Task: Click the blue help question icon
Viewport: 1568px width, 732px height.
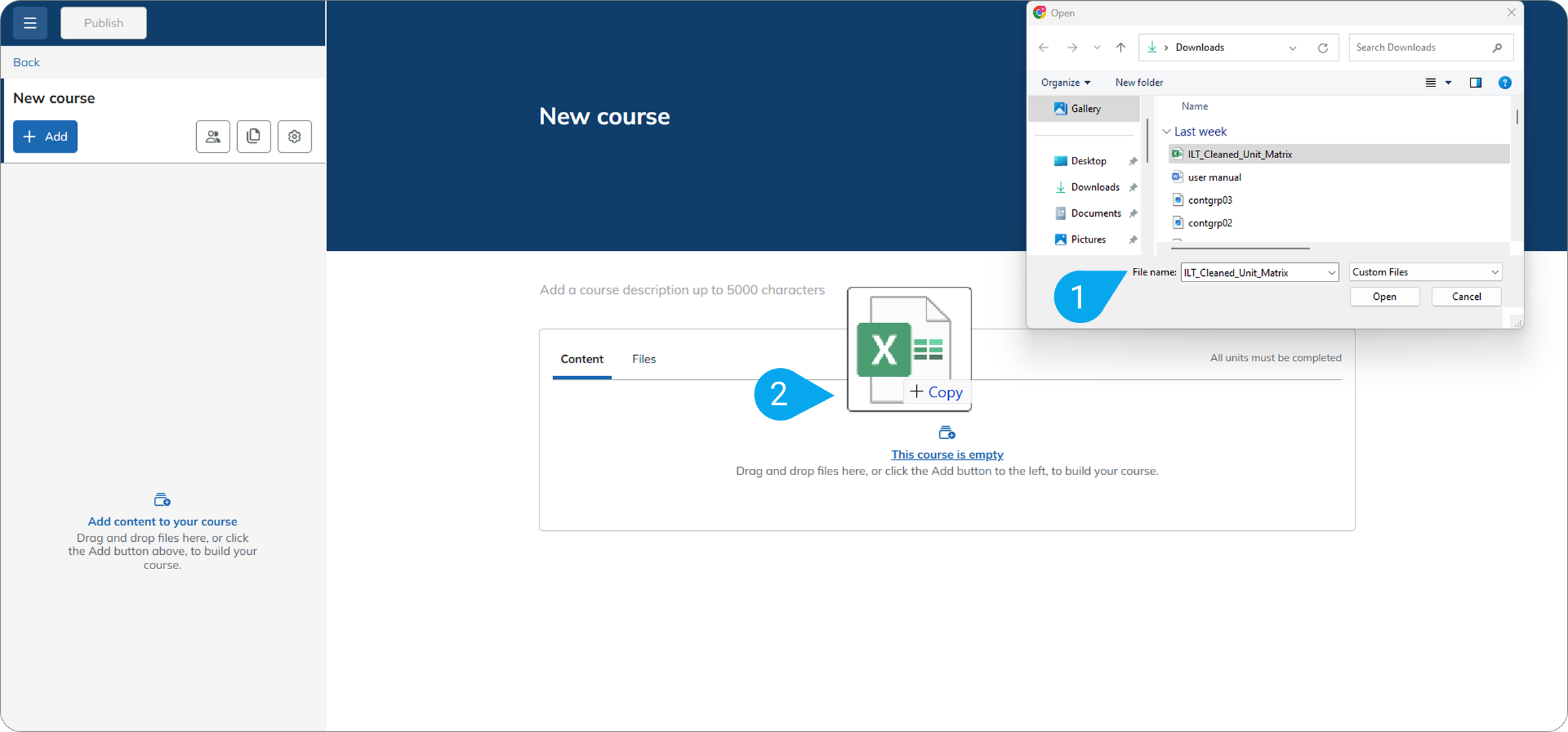Action: 1505,82
